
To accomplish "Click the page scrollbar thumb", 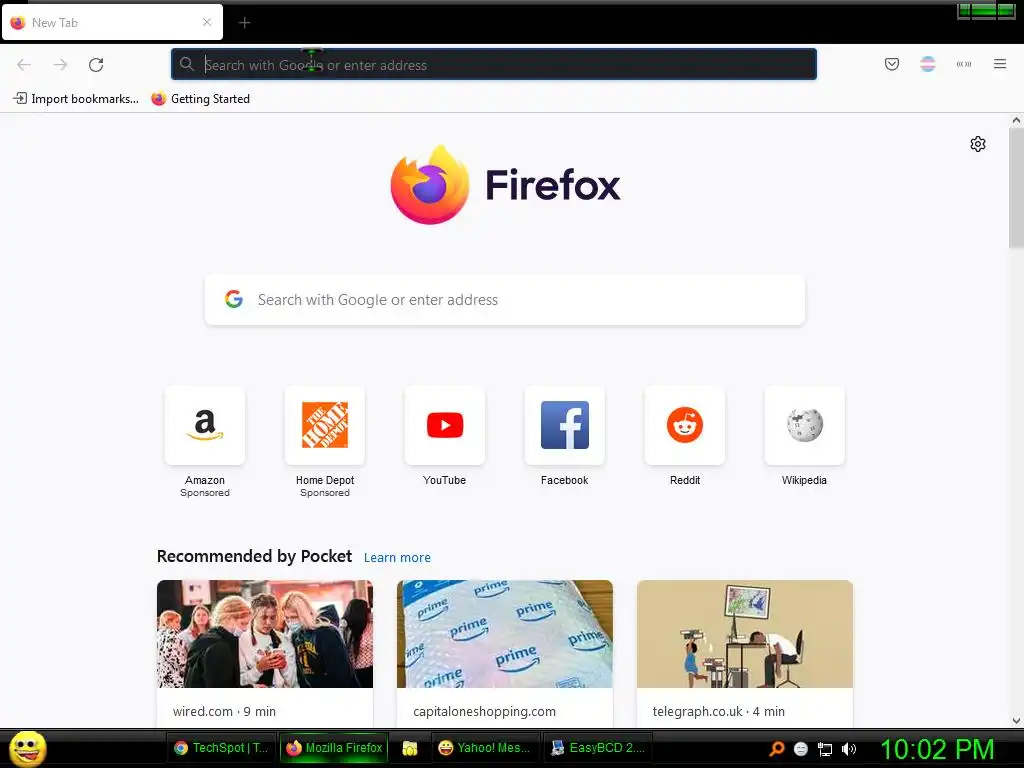I will 1016,188.
